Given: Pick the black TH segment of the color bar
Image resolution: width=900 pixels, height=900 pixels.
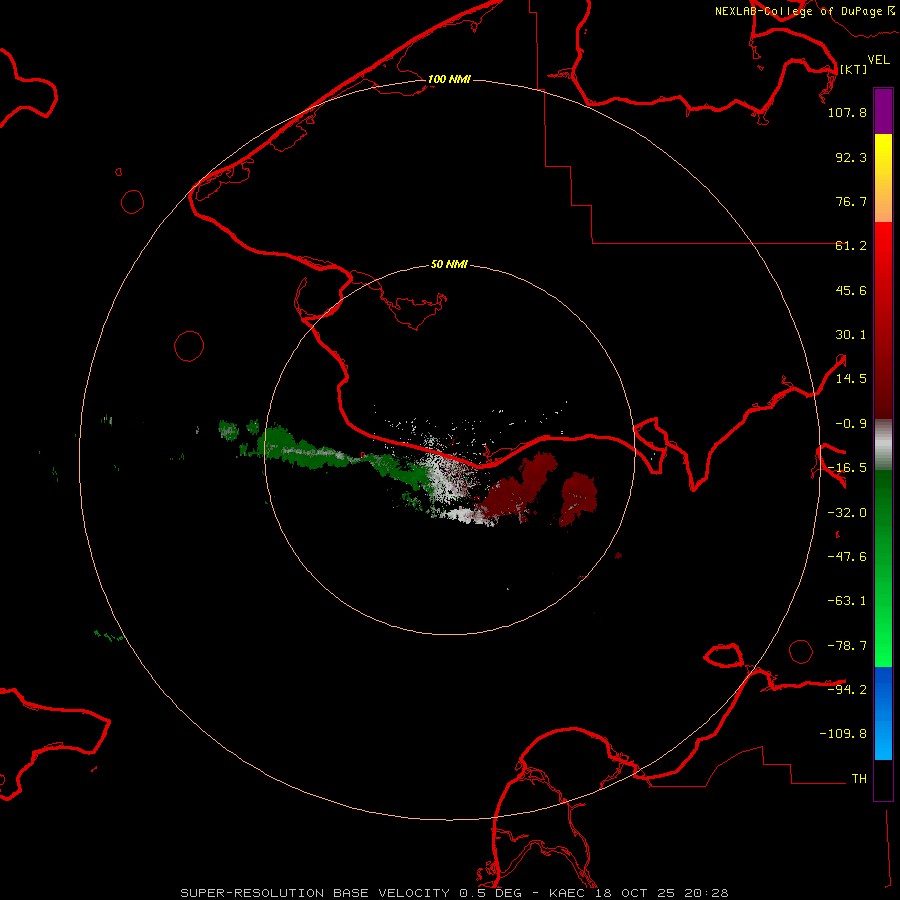Looking at the screenshot, I should [x=883, y=779].
